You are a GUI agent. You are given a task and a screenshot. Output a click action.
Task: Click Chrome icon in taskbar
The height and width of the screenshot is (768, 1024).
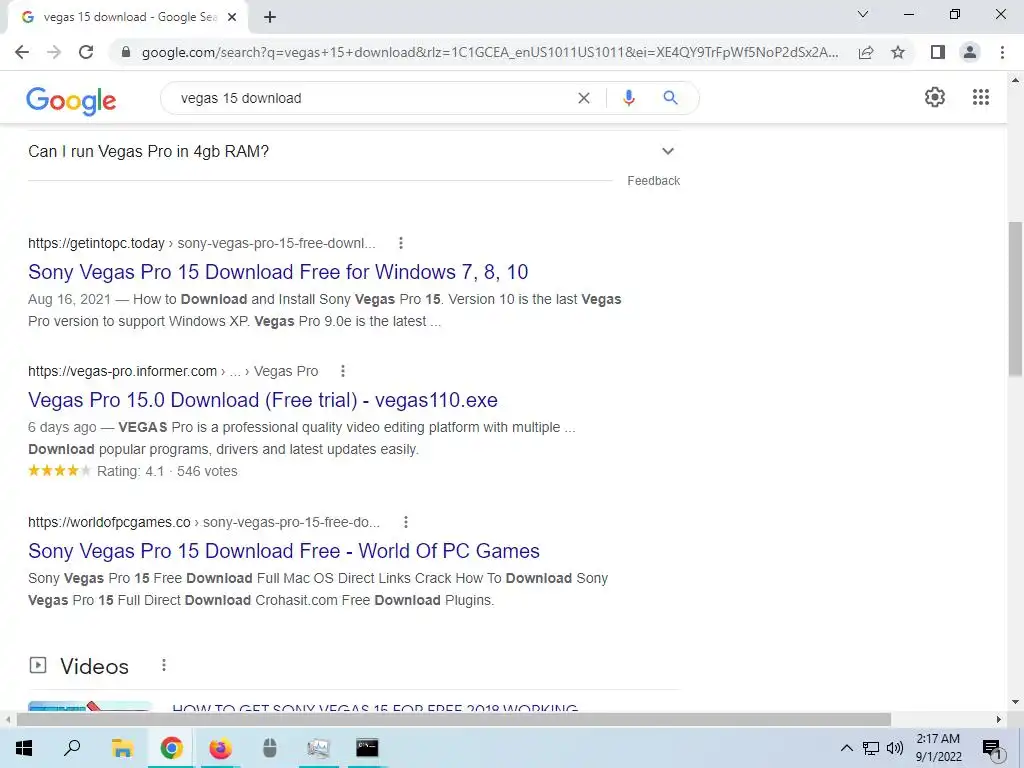tap(171, 748)
